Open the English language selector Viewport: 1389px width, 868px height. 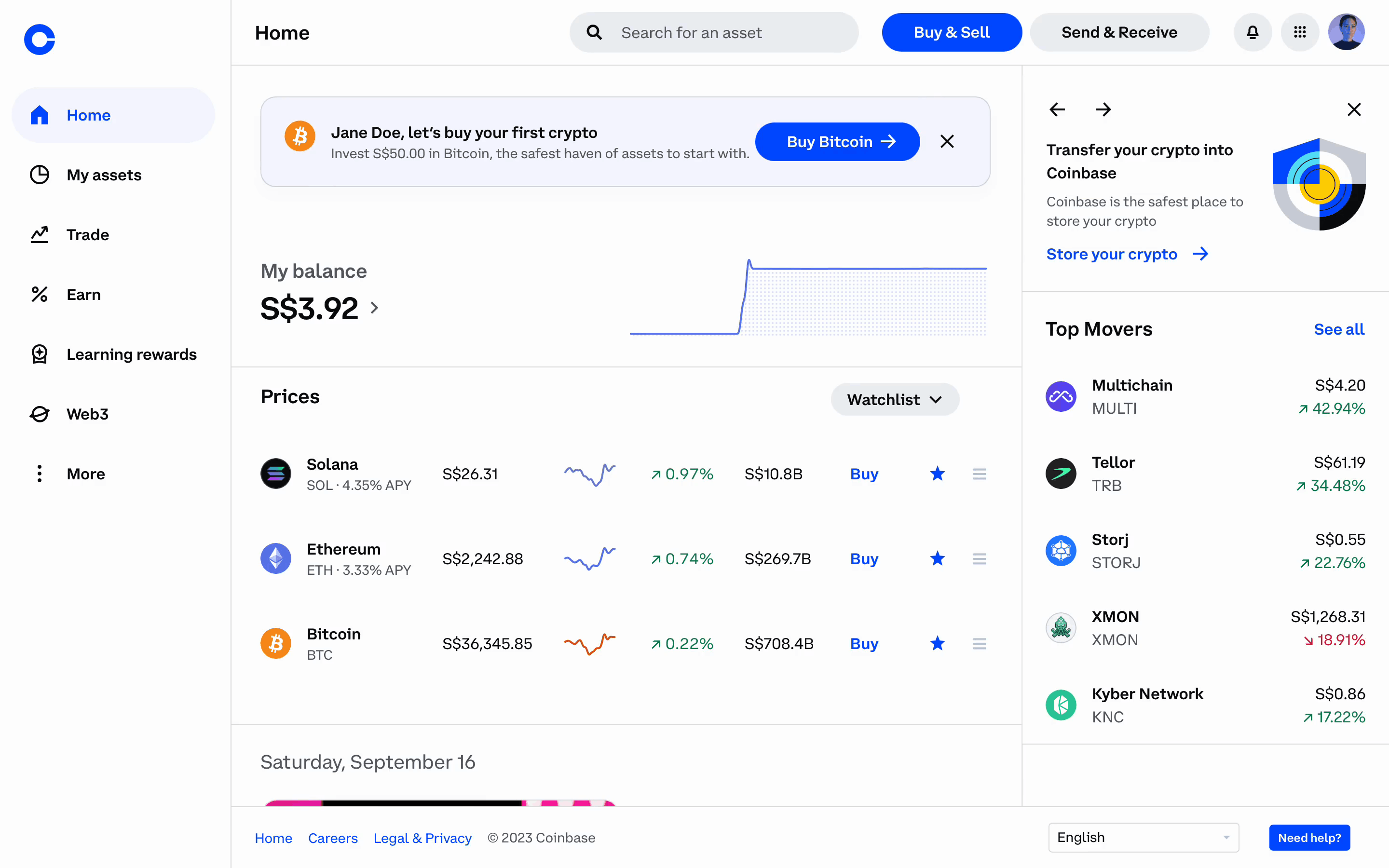[1143, 838]
